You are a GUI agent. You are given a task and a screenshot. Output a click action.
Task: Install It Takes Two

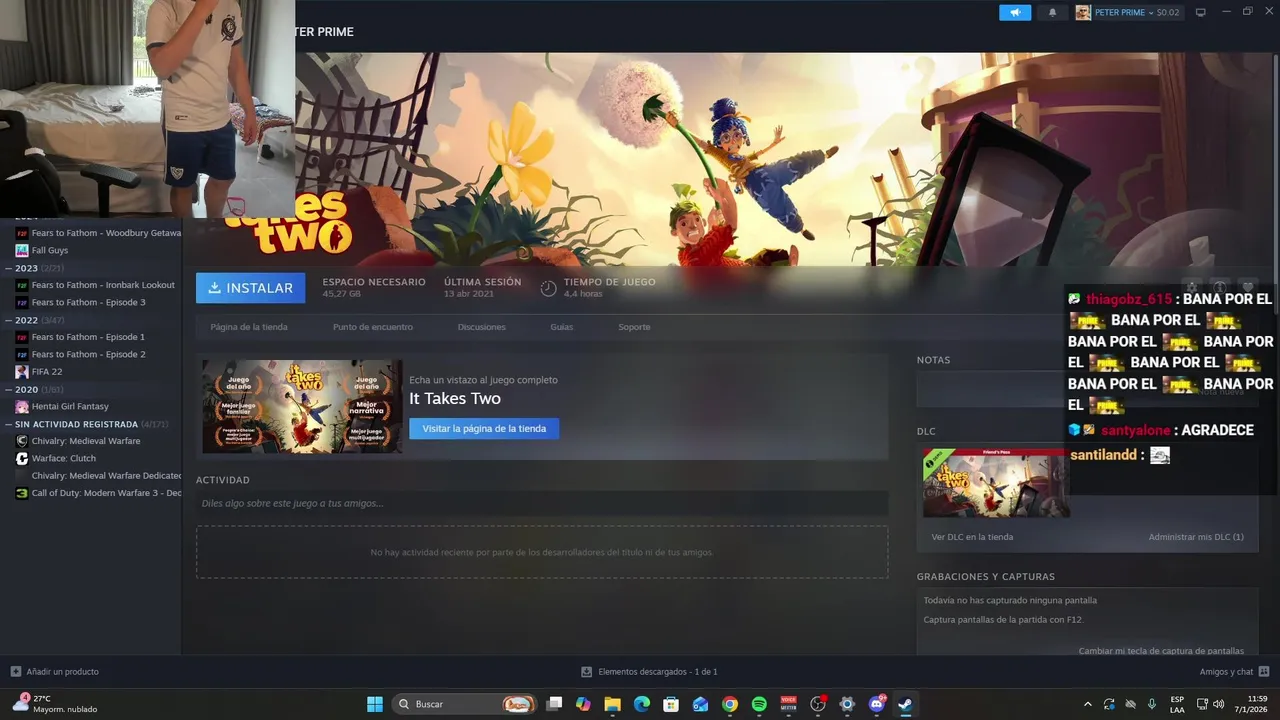coord(250,288)
